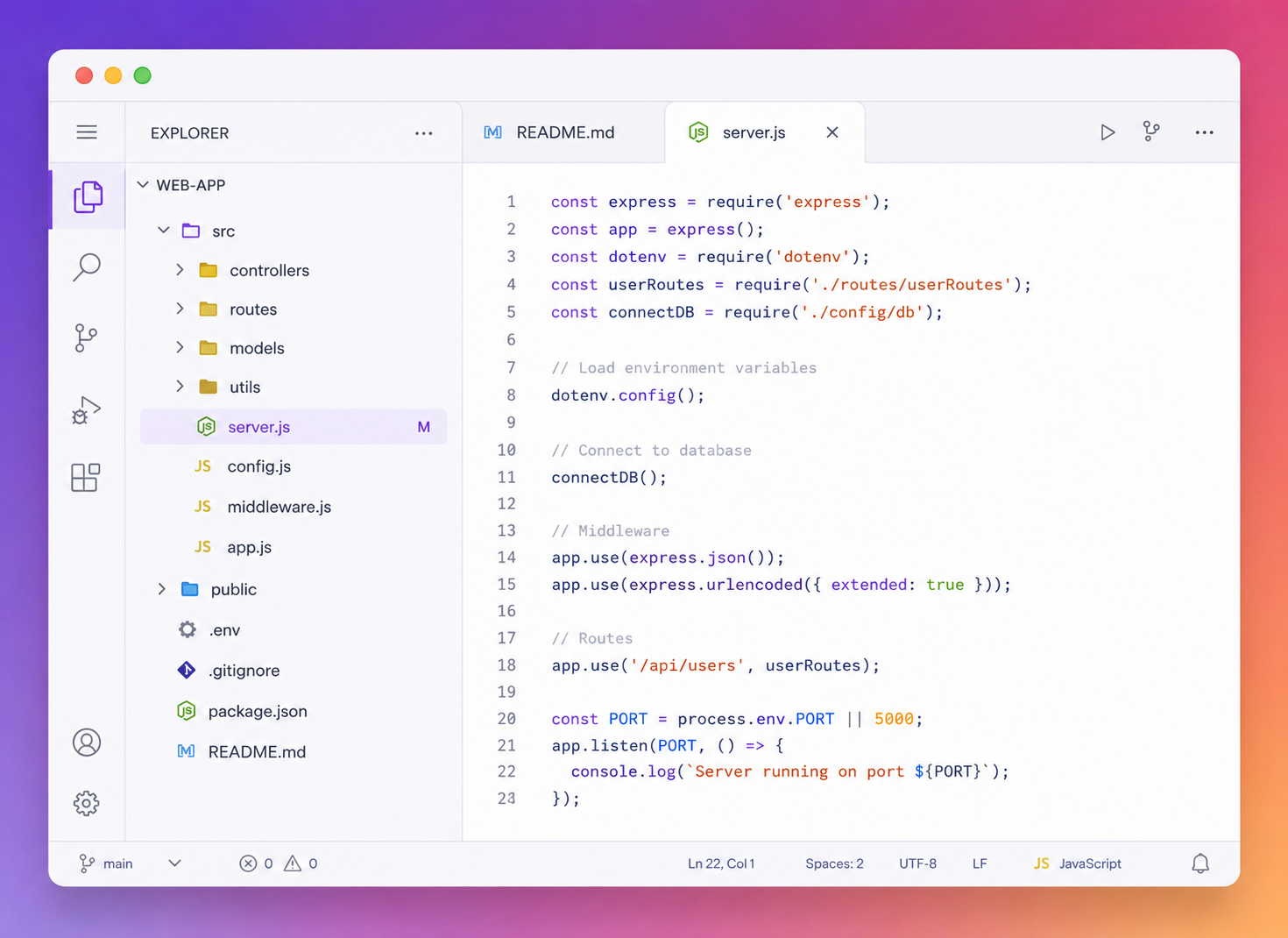Click the warnings triangle icon in status bar
Screen dimensions: 1288x938
click(x=293, y=863)
